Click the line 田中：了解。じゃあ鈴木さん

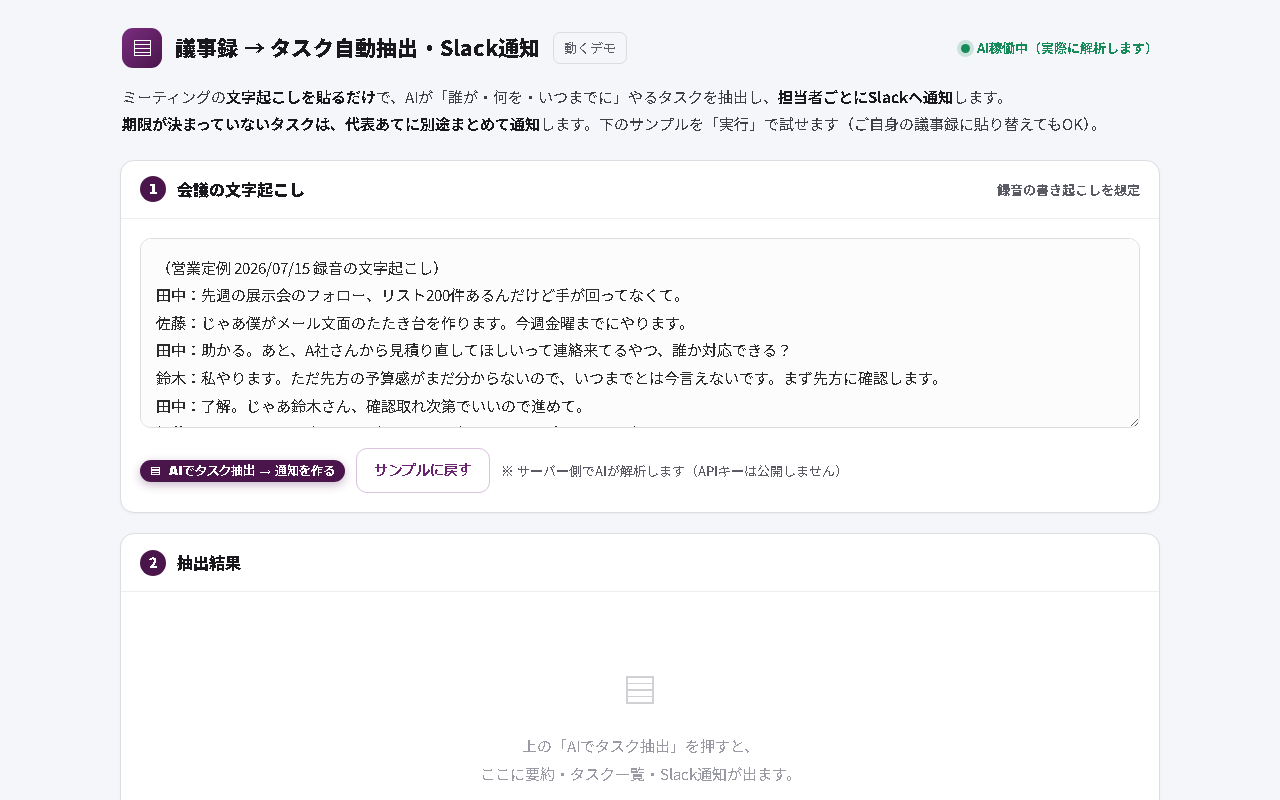coord(370,406)
